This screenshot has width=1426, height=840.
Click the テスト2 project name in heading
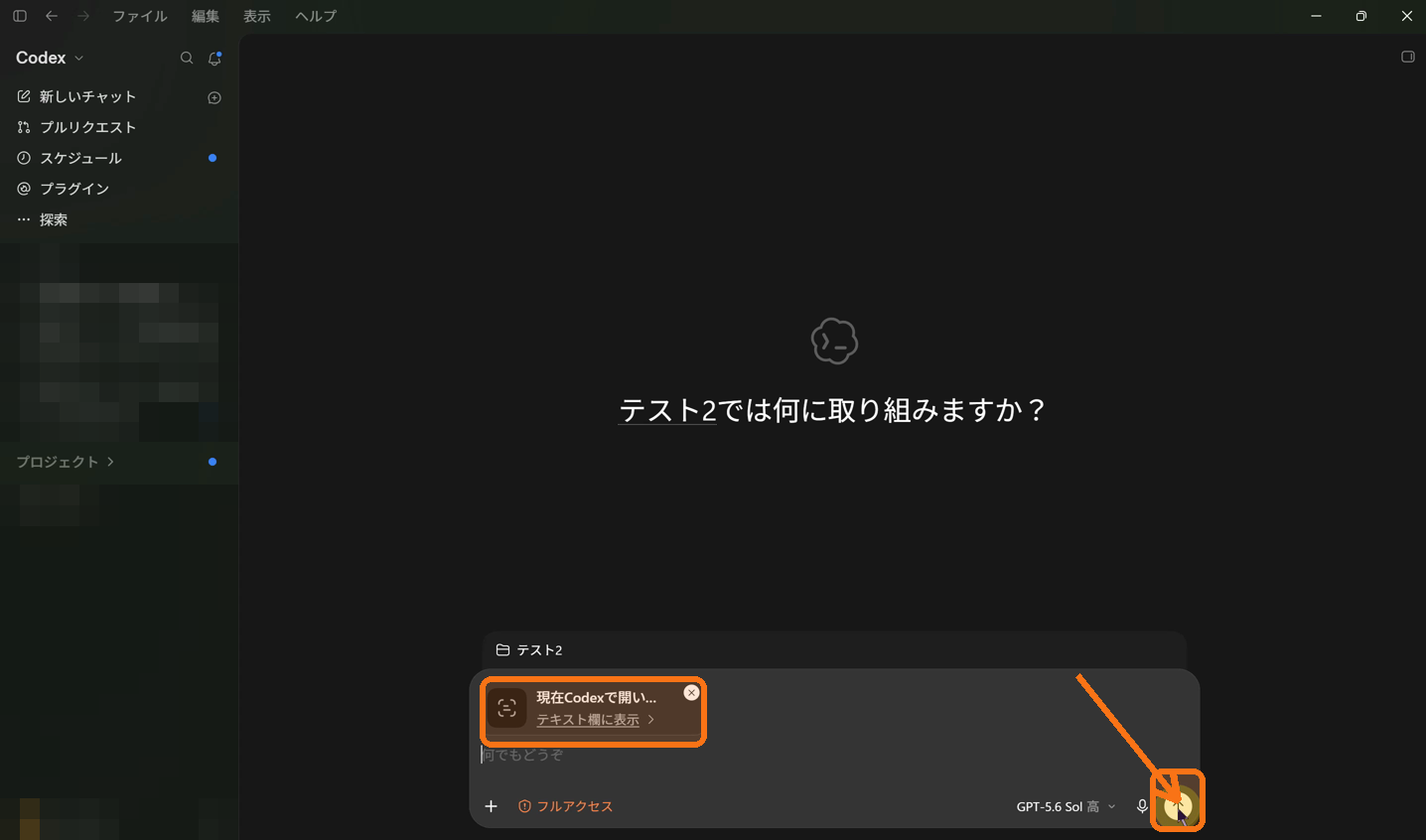click(667, 410)
